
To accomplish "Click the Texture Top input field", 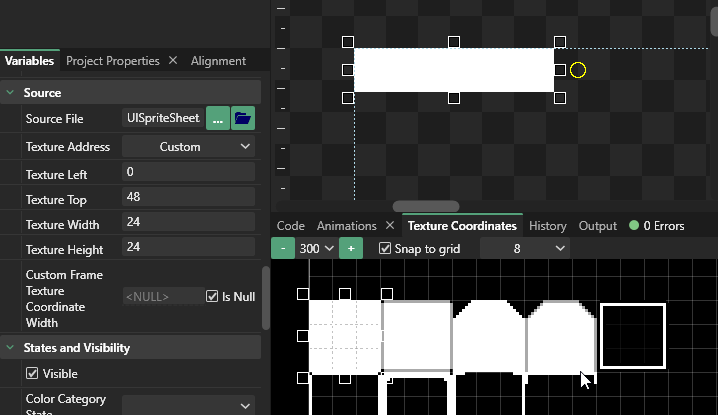I will tap(188, 197).
